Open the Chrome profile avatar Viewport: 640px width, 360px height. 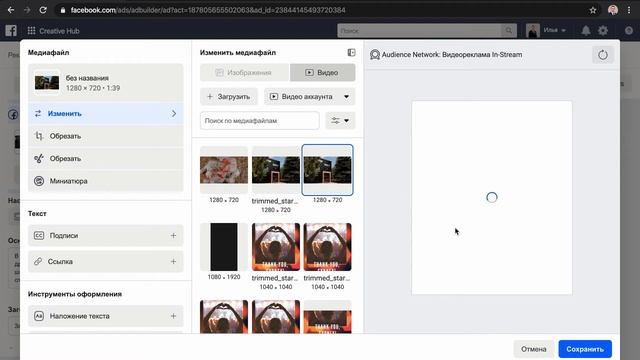point(613,10)
